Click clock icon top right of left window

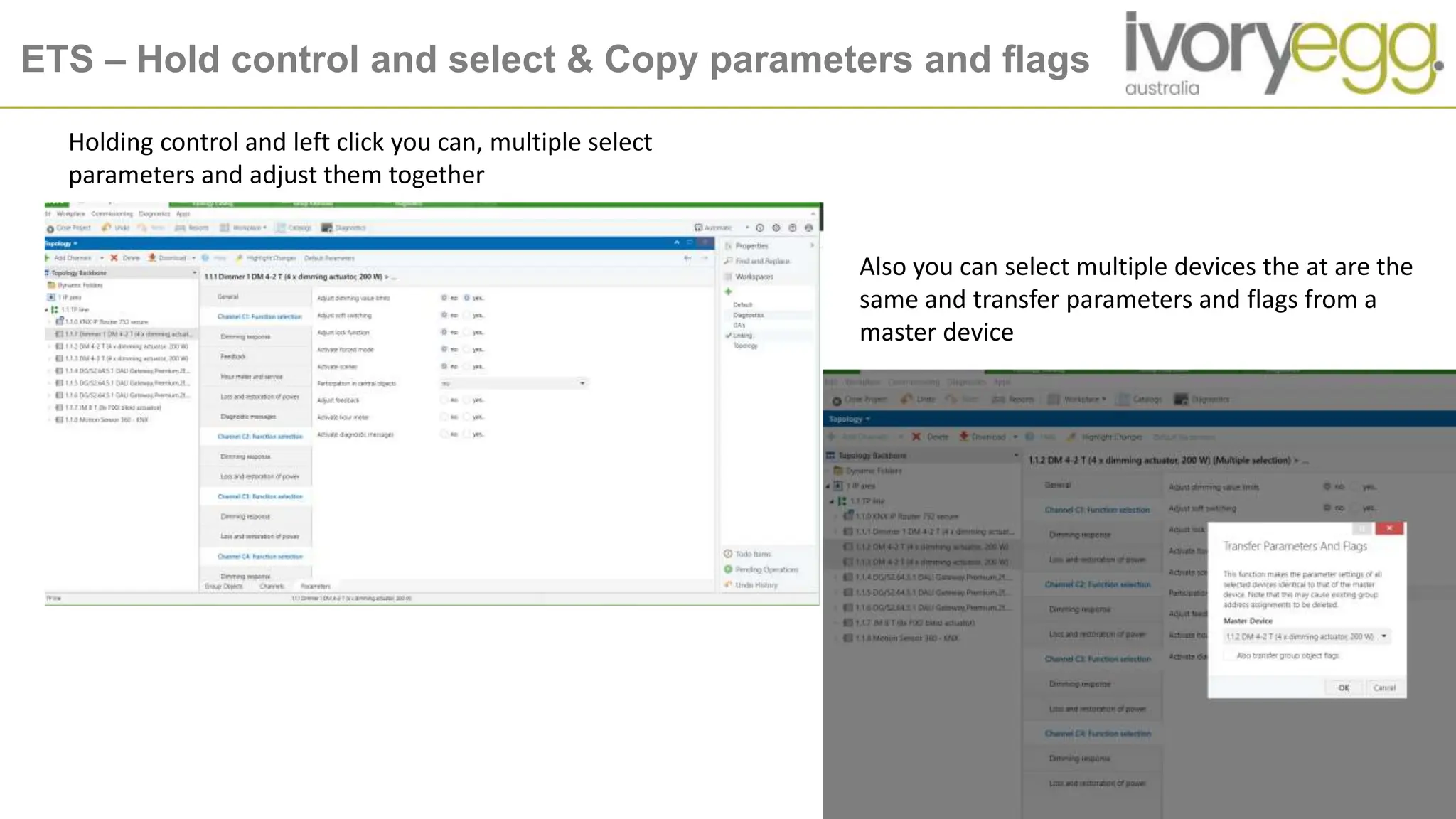pyautogui.click(x=760, y=227)
